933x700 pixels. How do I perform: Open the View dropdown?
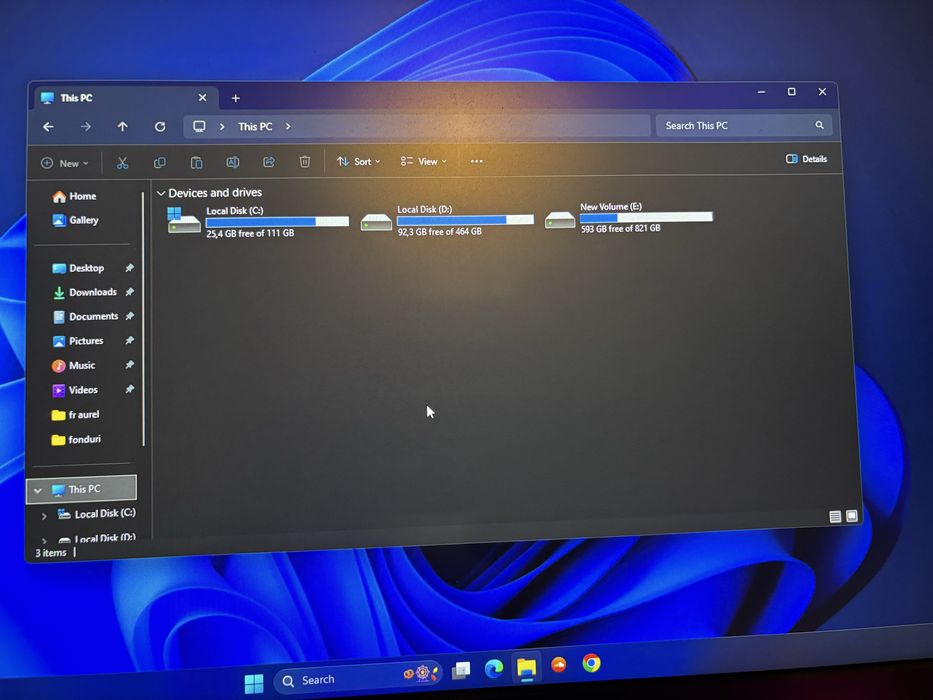click(424, 161)
